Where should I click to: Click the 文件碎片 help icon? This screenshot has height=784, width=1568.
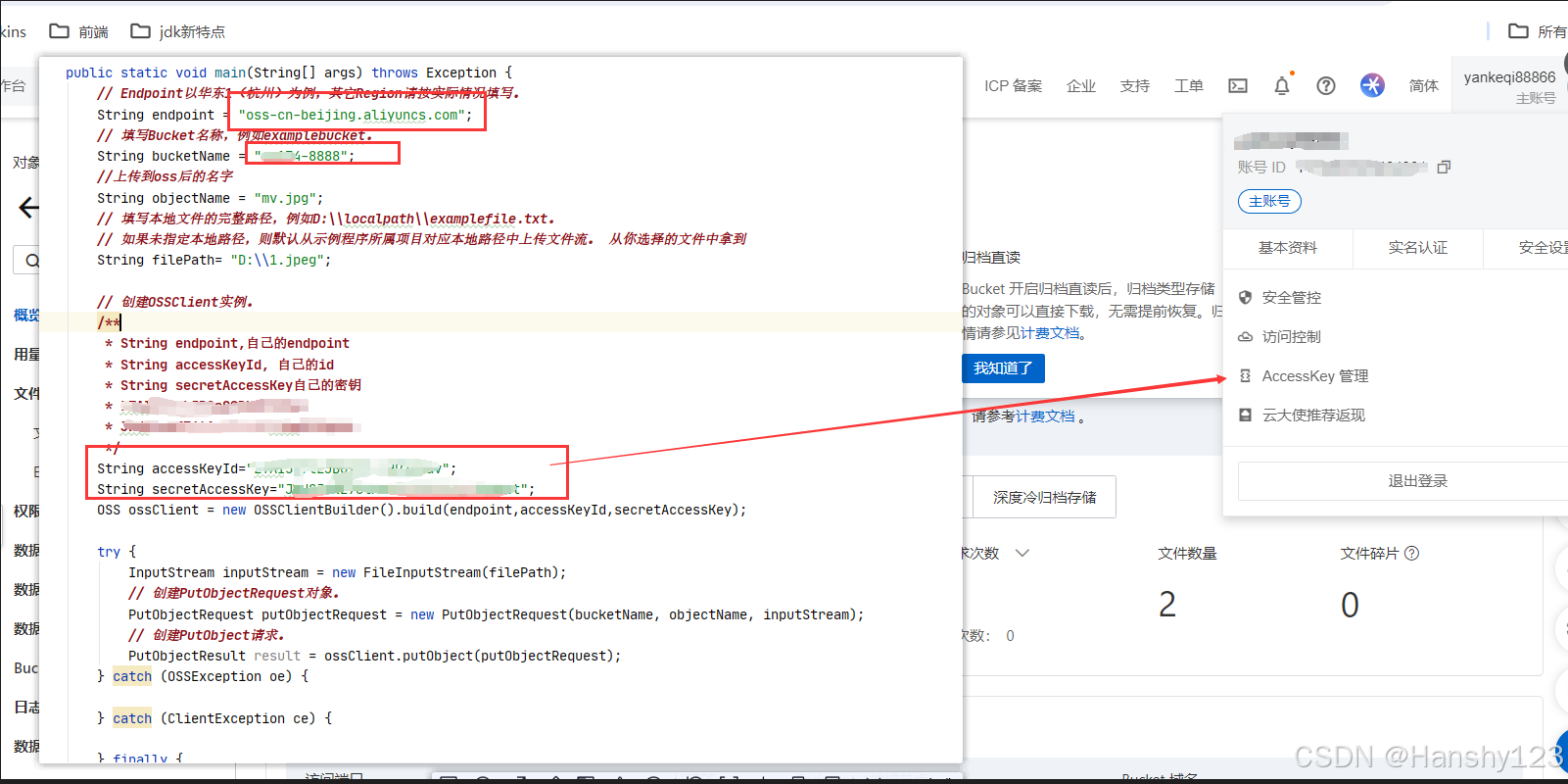coord(1411,553)
